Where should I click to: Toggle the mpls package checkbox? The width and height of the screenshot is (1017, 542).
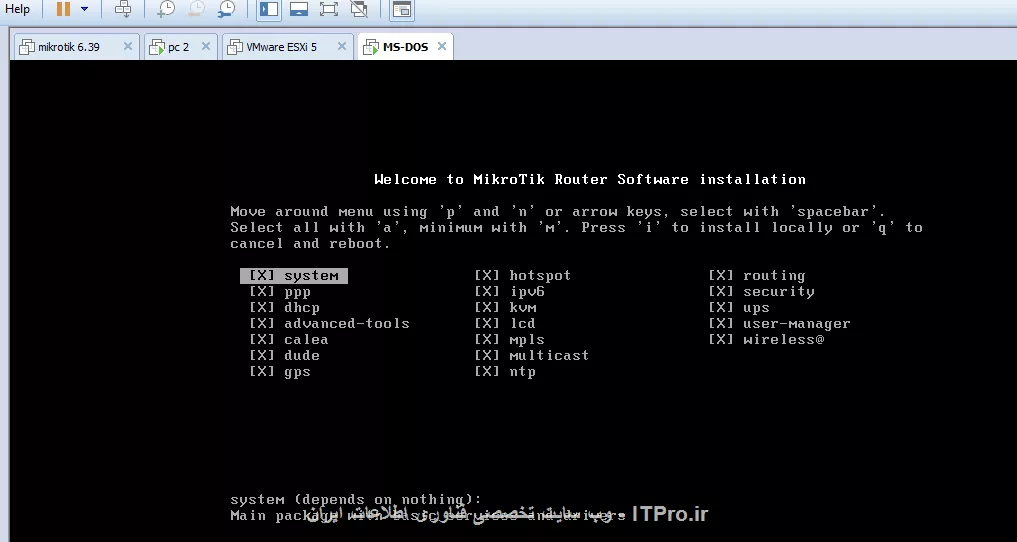click(x=487, y=340)
